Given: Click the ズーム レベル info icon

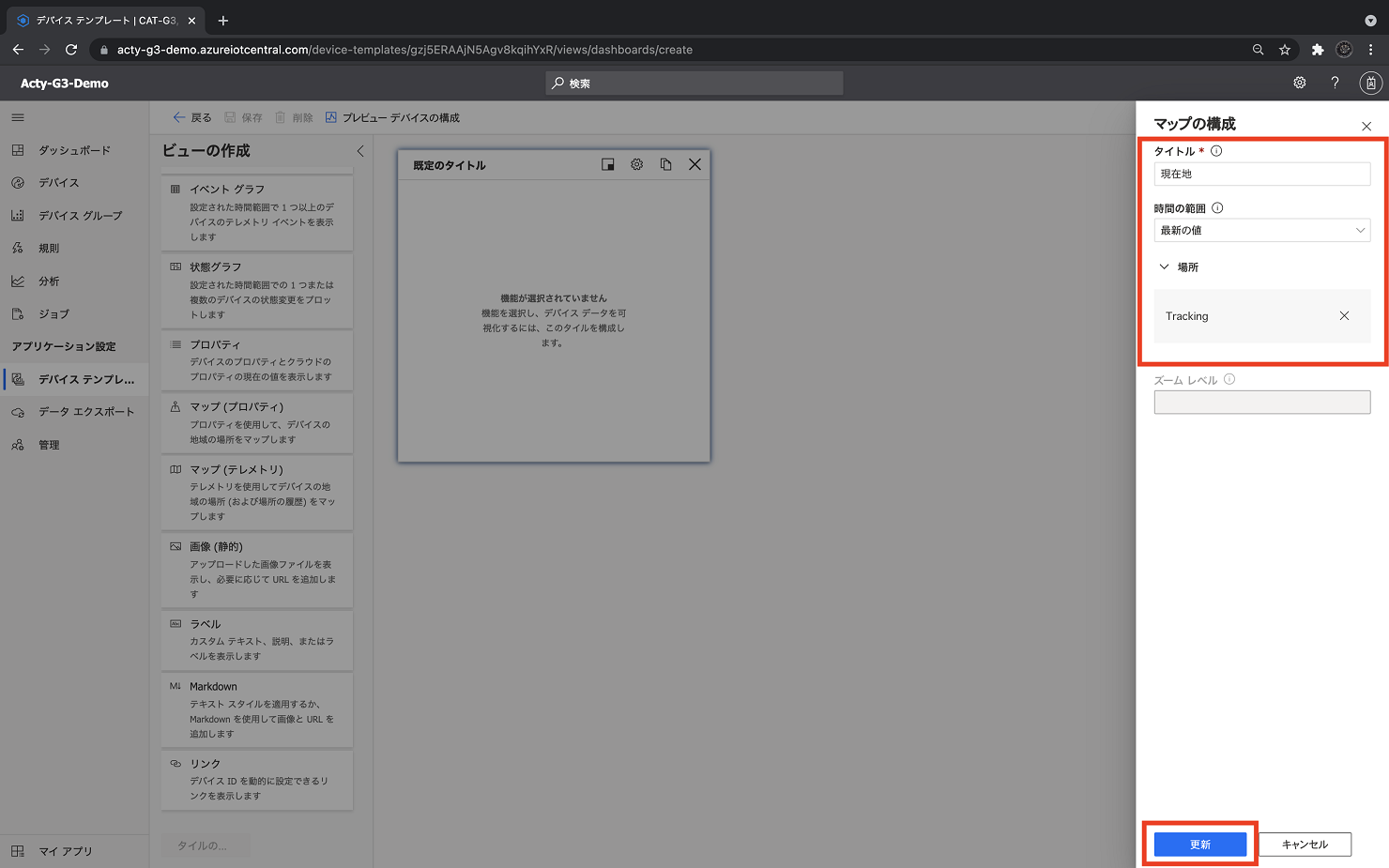Looking at the screenshot, I should click(1229, 380).
